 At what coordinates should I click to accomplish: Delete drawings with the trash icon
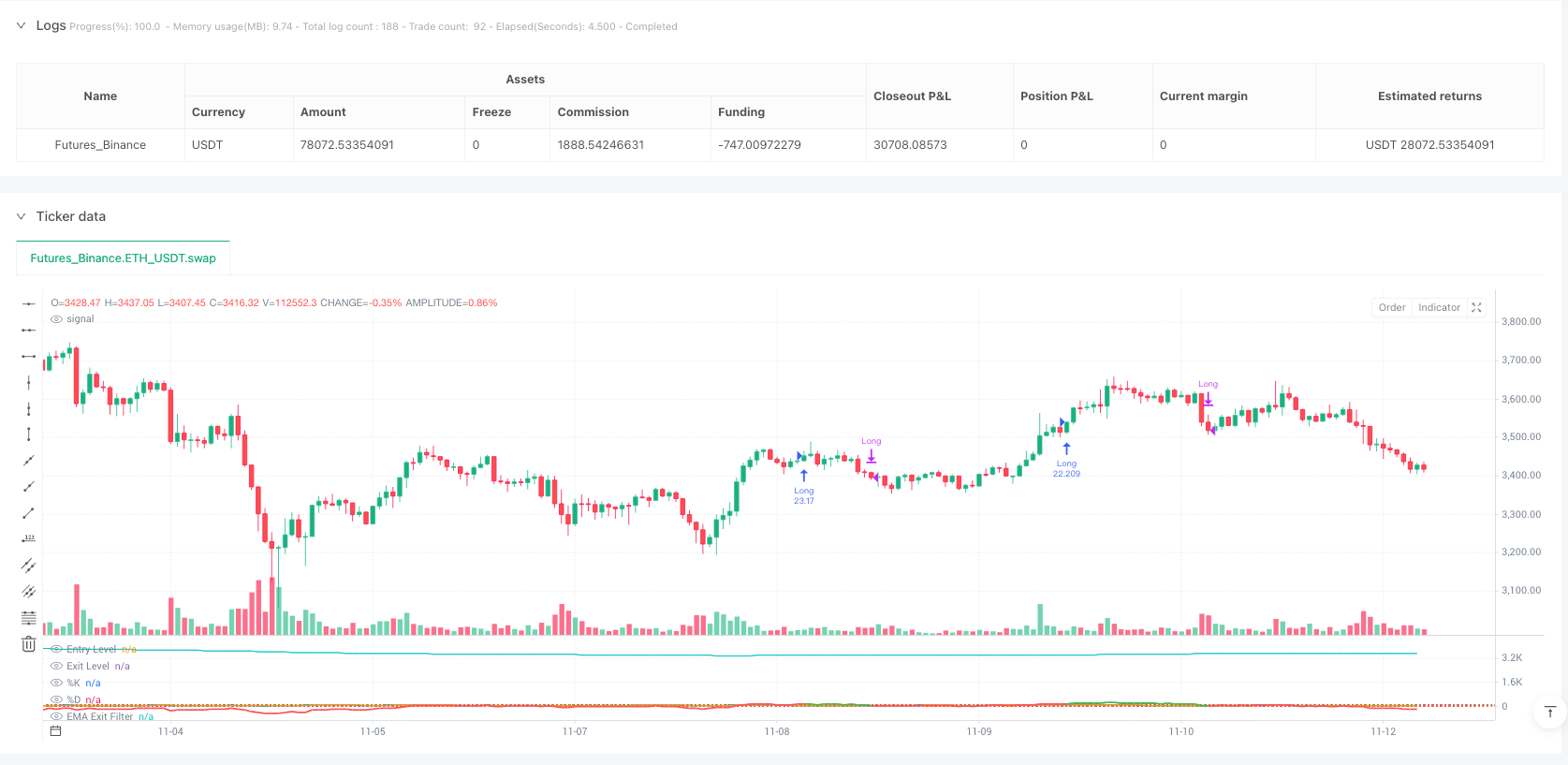pos(28,644)
